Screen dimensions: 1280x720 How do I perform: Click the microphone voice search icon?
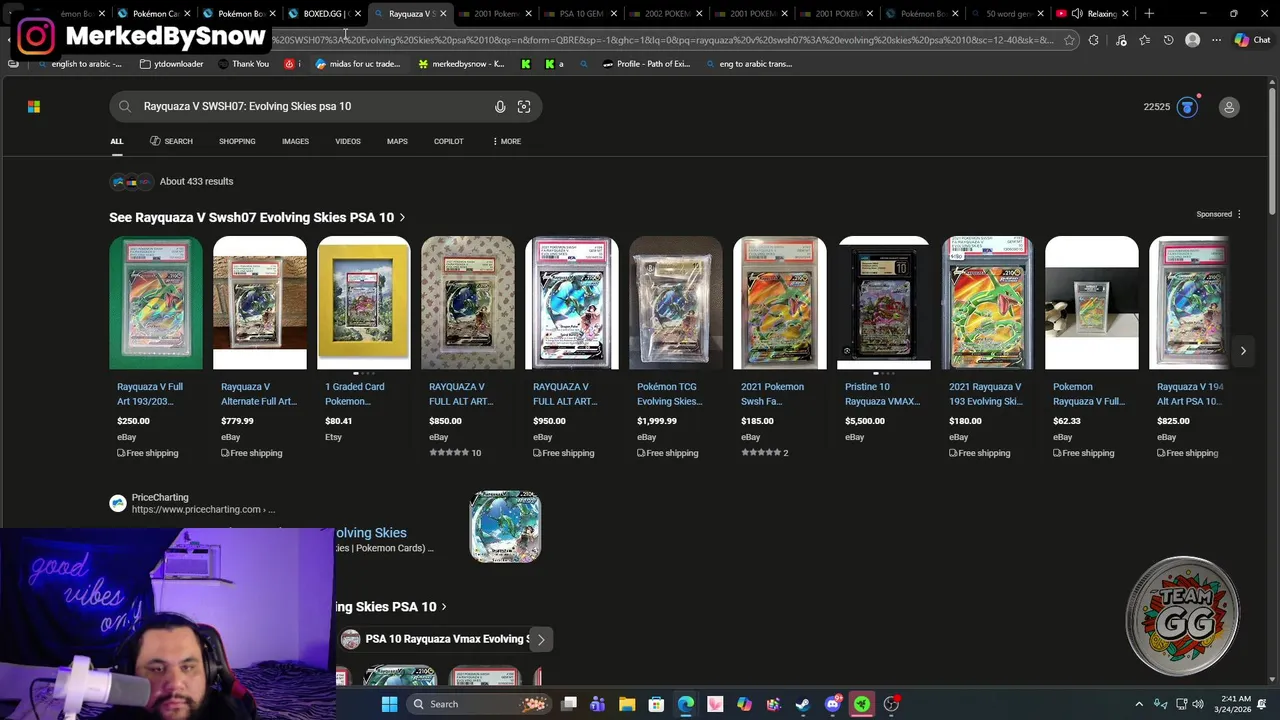click(500, 107)
